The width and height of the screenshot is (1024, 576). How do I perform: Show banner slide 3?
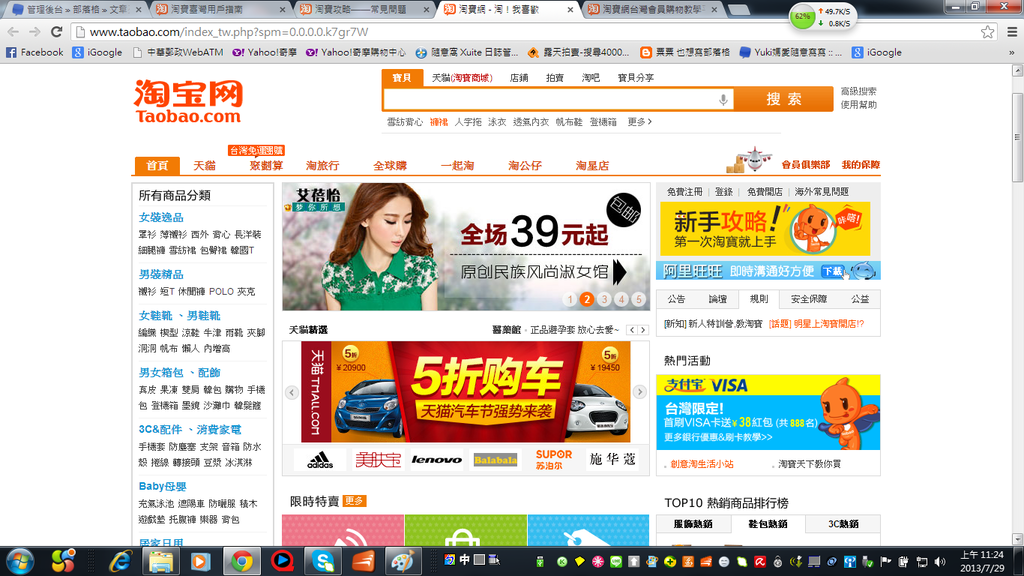pos(604,299)
